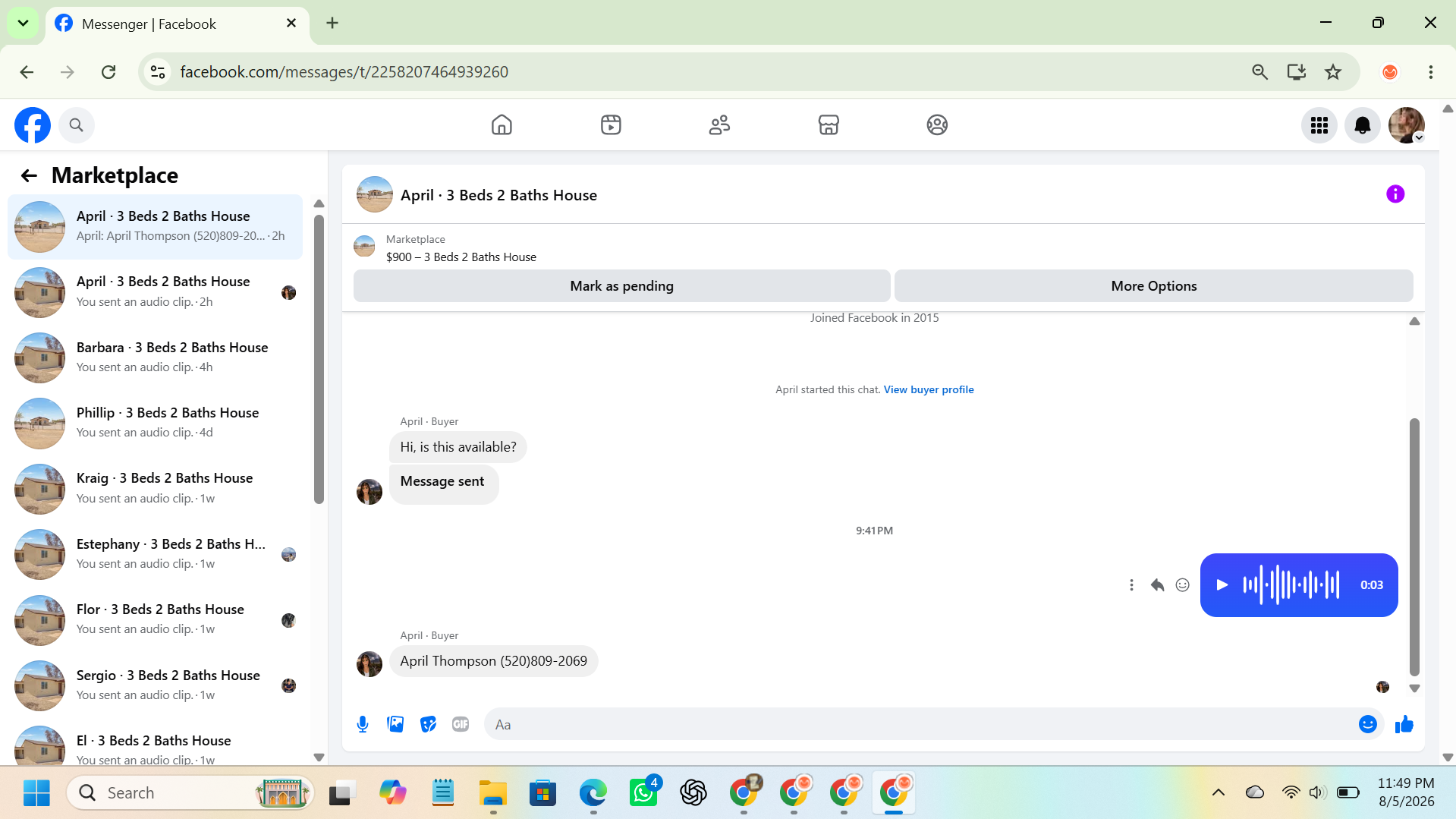
Task: Open the GIF picker
Action: (x=461, y=724)
